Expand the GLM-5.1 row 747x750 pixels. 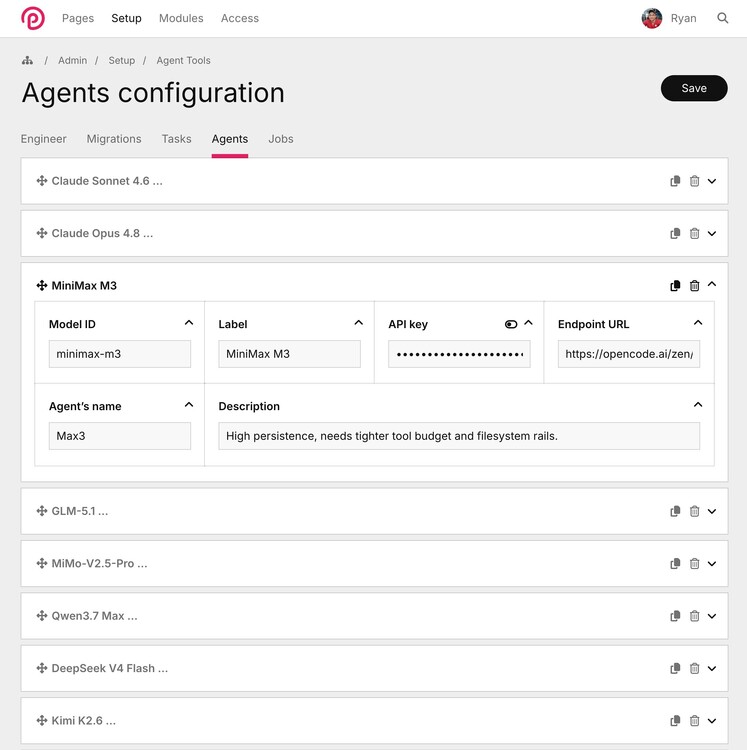click(712, 511)
